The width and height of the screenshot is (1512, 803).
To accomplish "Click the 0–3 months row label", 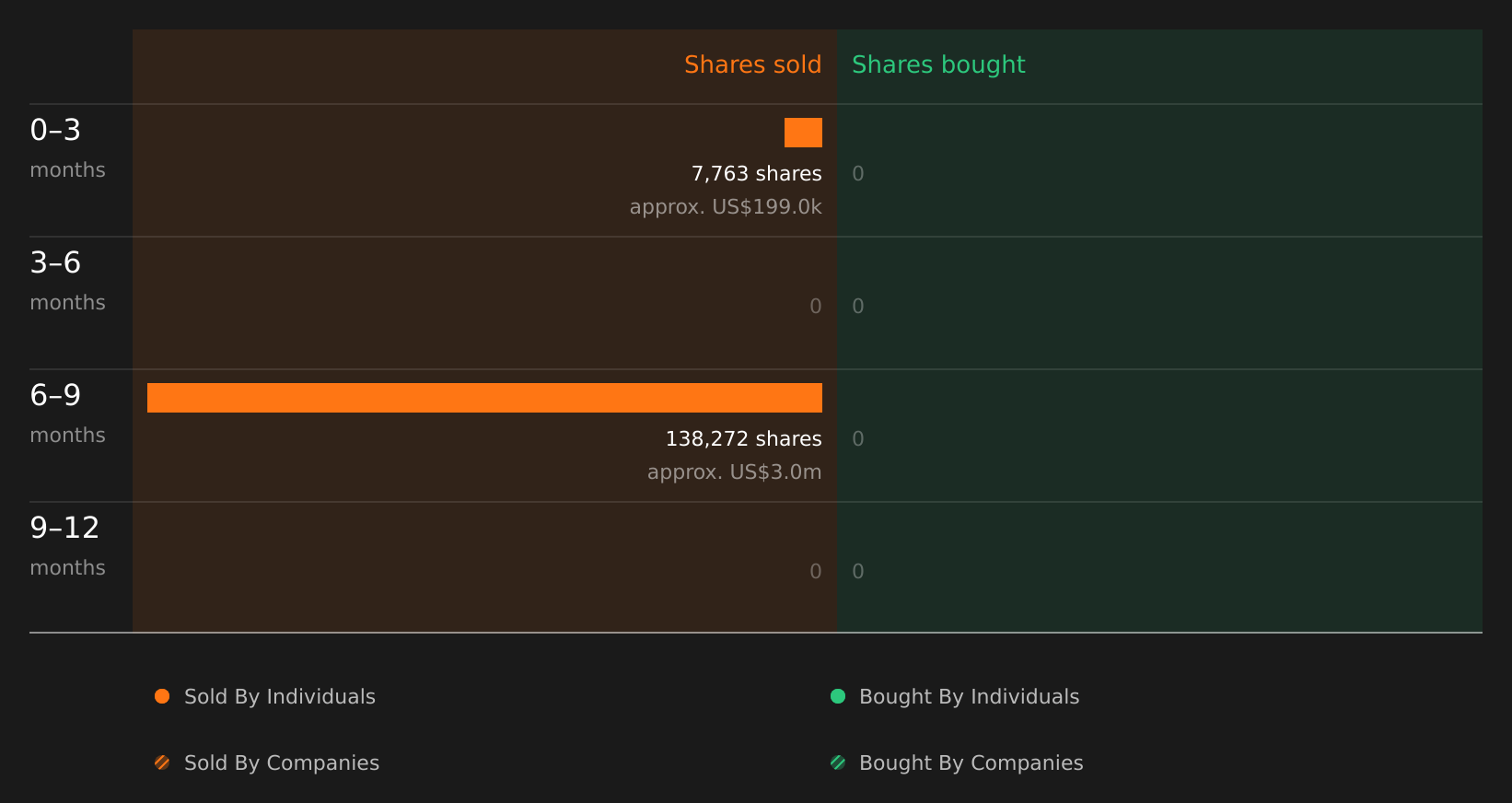I will point(67,148).
